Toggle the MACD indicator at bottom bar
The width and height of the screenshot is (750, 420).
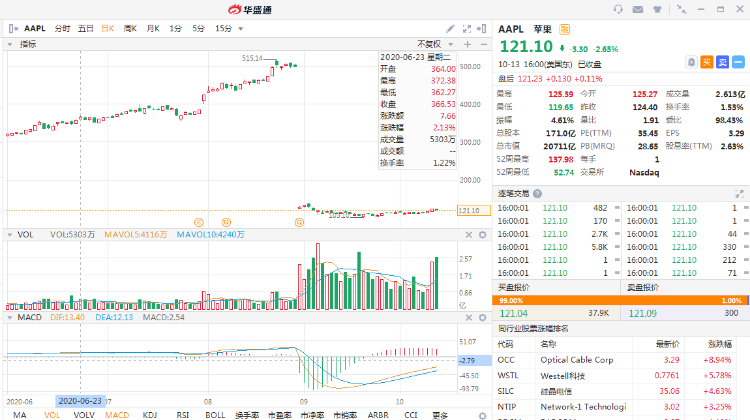point(117,415)
